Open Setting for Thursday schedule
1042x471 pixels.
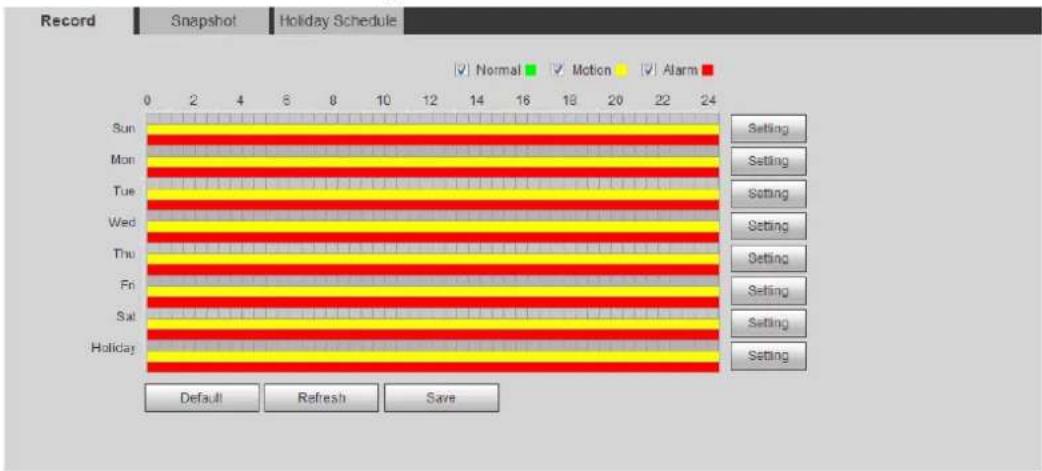[x=768, y=258]
